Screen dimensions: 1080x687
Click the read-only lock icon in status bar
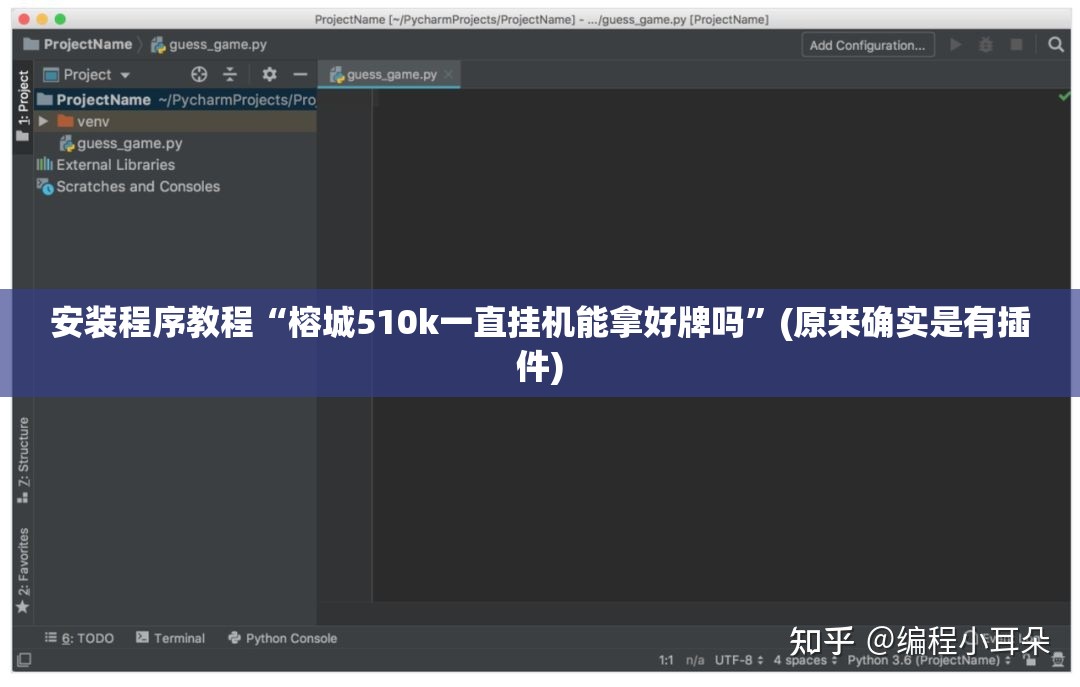[1030, 660]
